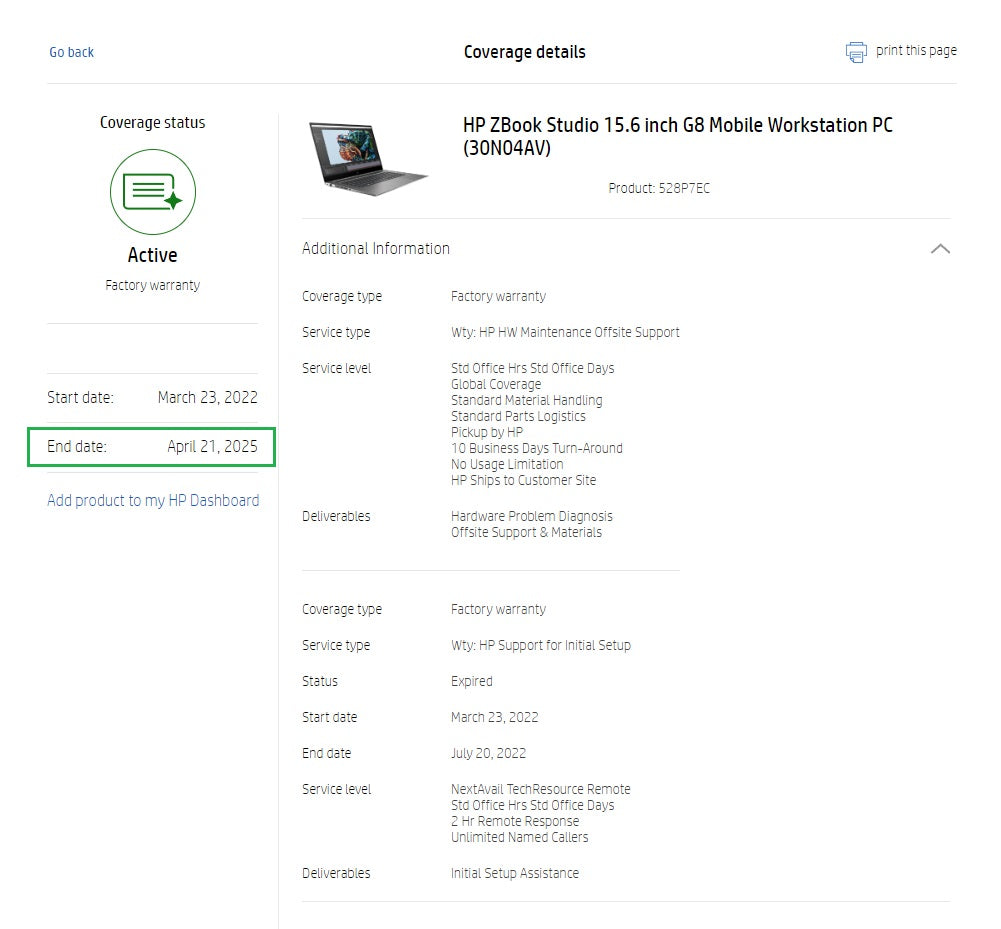Click 'No Usage Limitation' text
The image size is (1001, 929).
tap(508, 464)
